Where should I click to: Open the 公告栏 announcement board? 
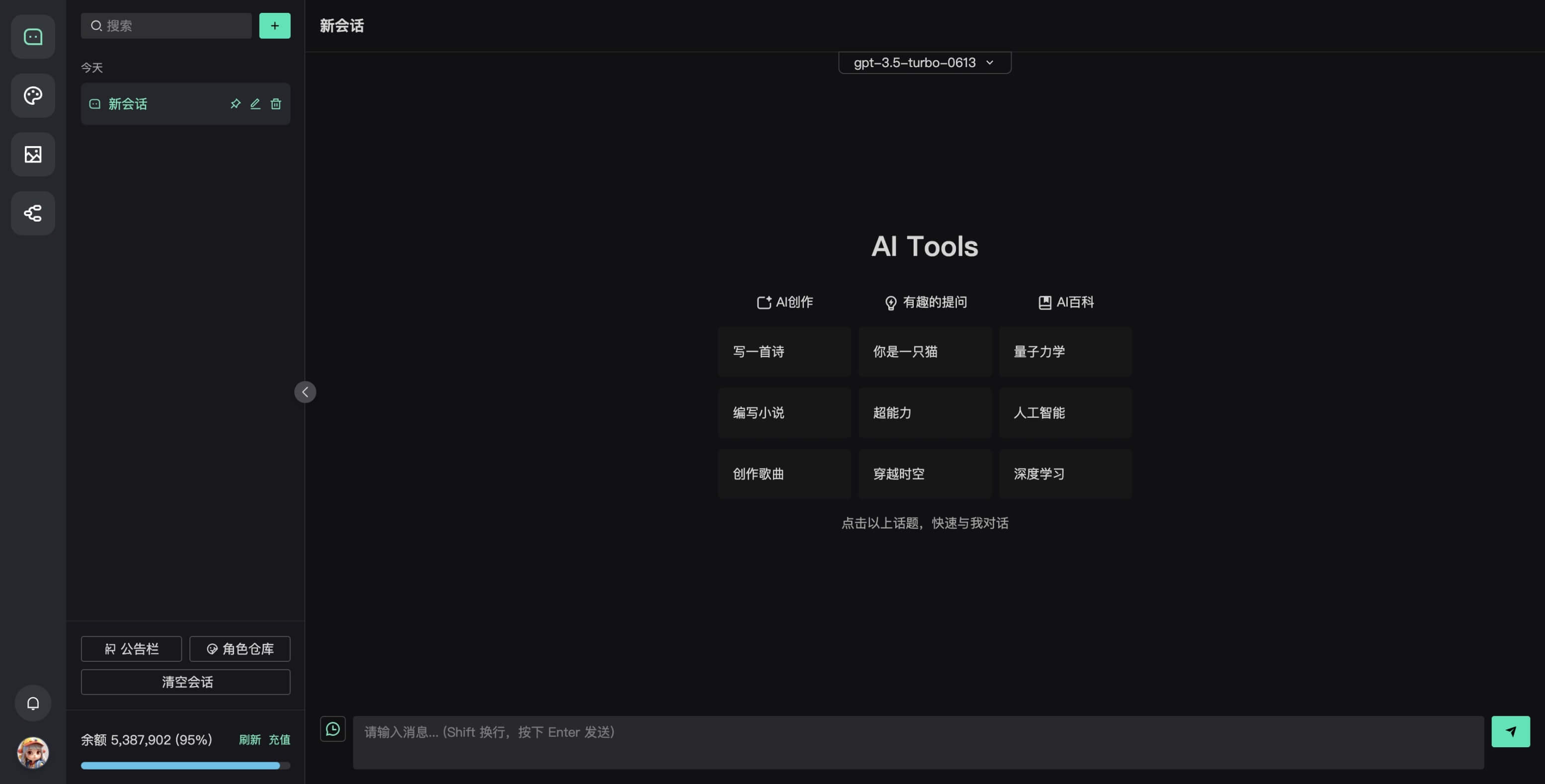click(x=131, y=648)
